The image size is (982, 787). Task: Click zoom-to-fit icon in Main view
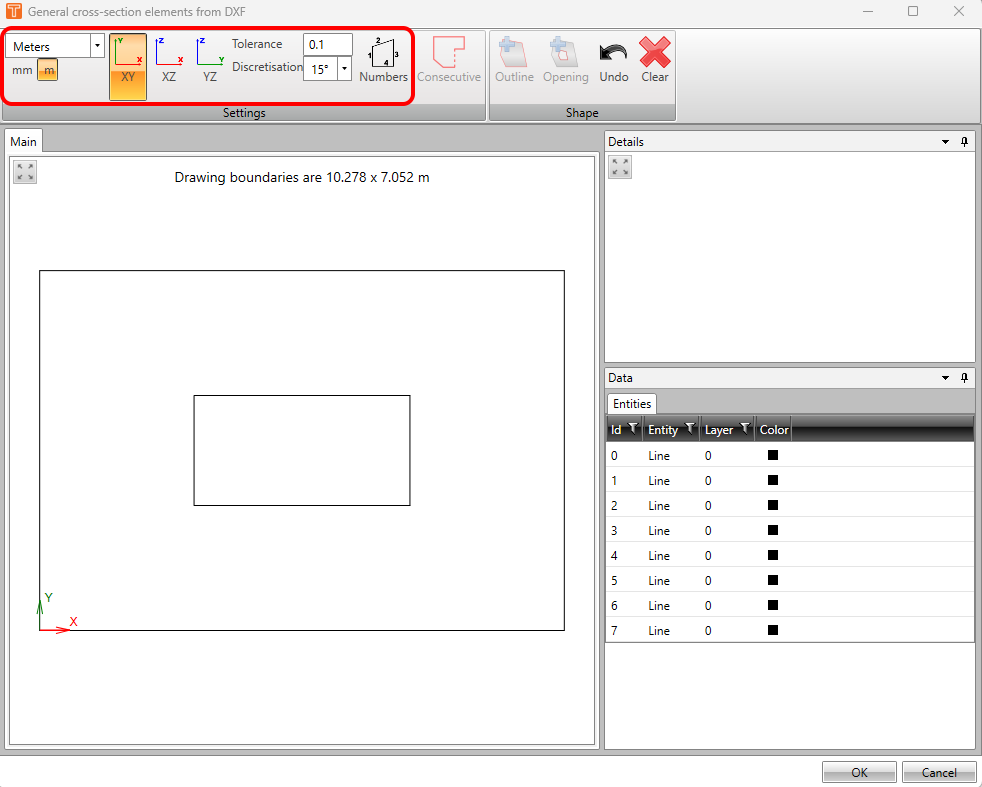coord(25,172)
